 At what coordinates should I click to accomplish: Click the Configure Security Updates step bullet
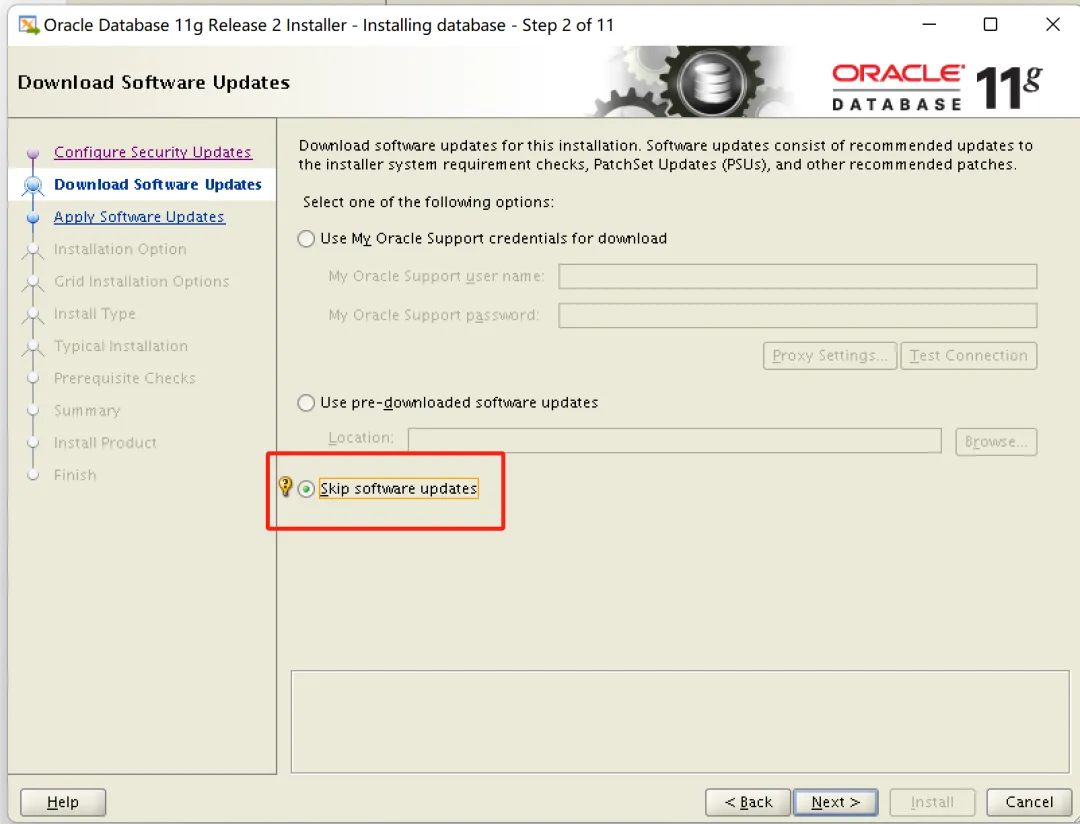32,153
